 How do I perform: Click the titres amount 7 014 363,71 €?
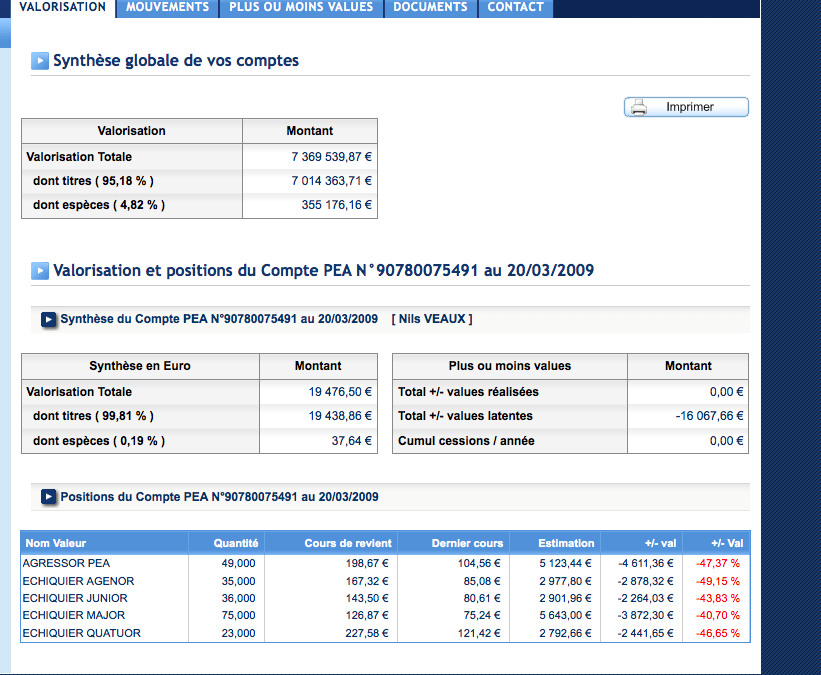[x=331, y=181]
